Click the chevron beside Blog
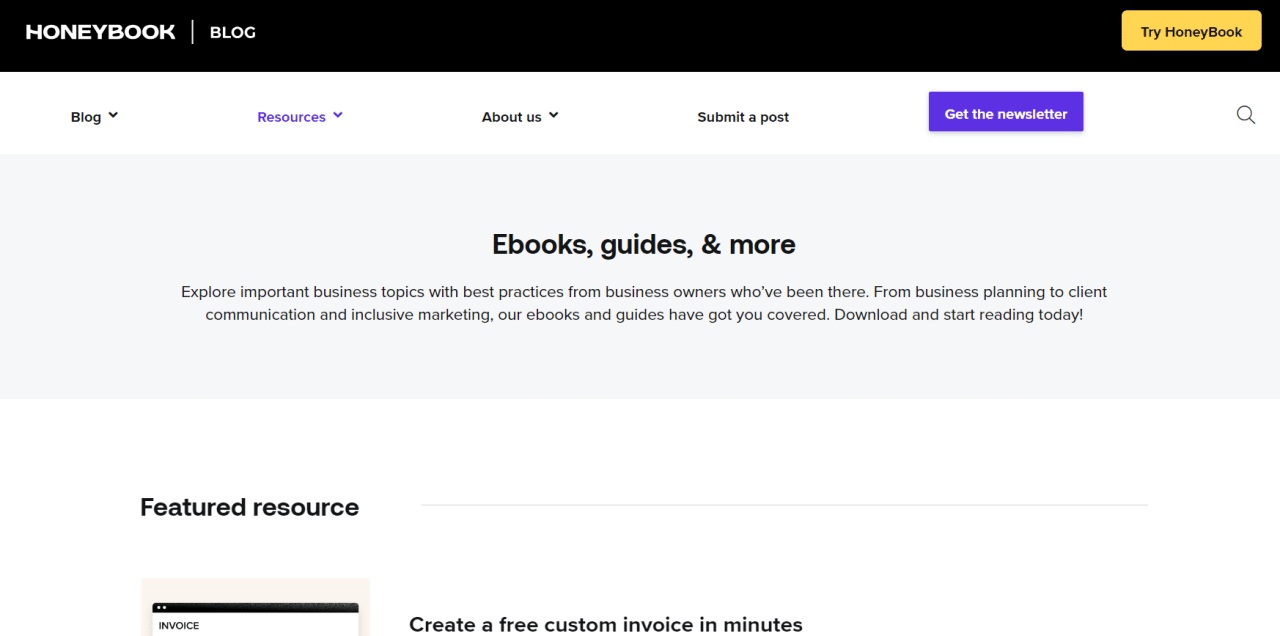Screen dimensions: 1280x636 point(114,115)
